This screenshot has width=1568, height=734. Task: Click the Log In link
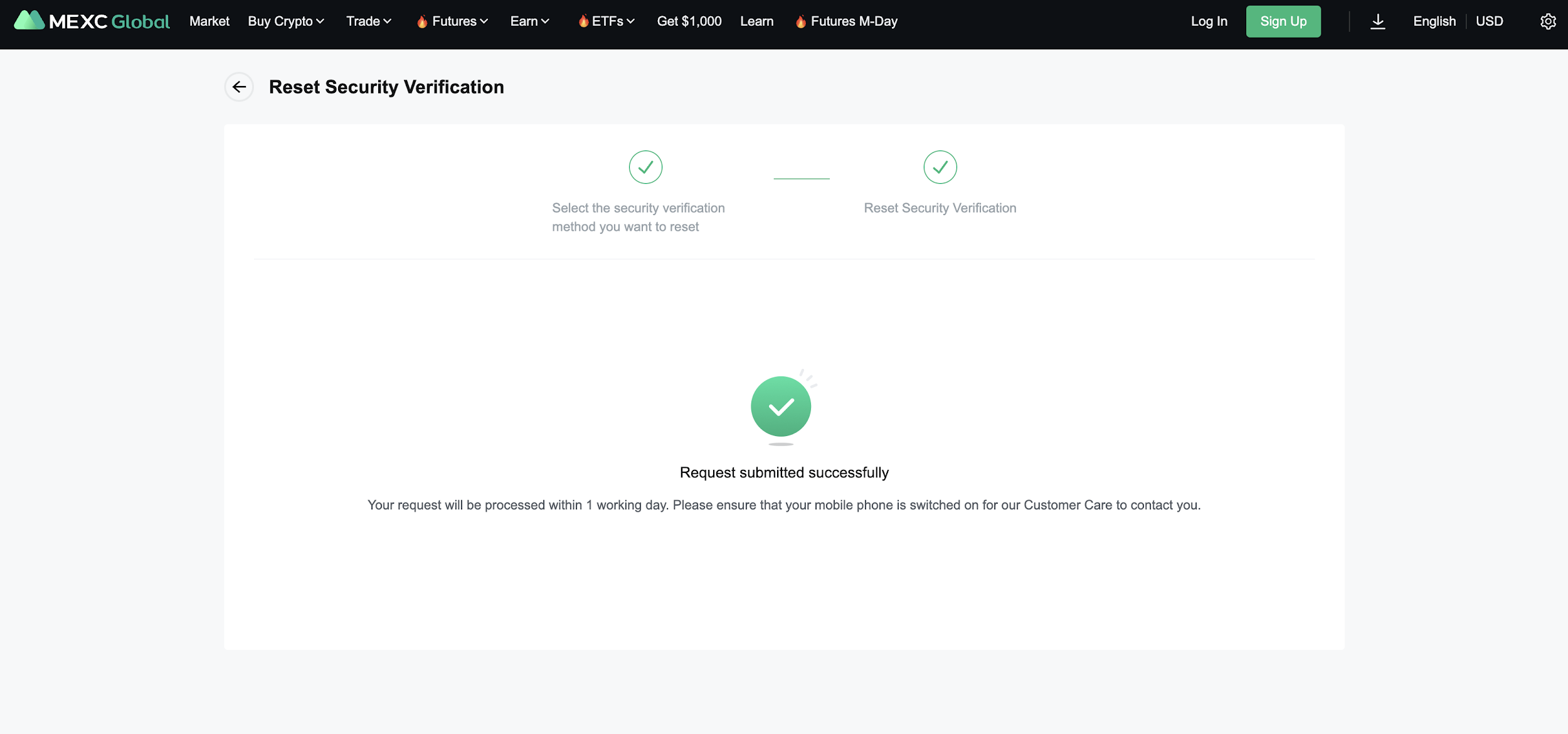1209,21
